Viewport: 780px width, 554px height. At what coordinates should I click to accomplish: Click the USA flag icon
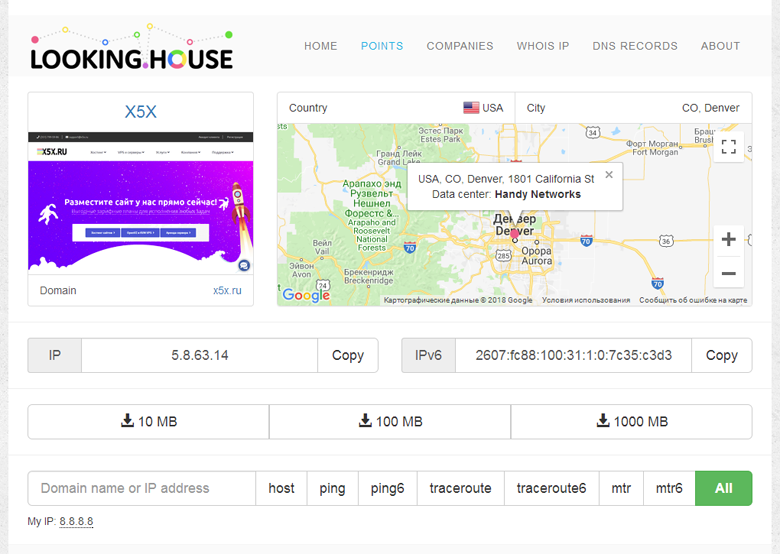pos(471,108)
